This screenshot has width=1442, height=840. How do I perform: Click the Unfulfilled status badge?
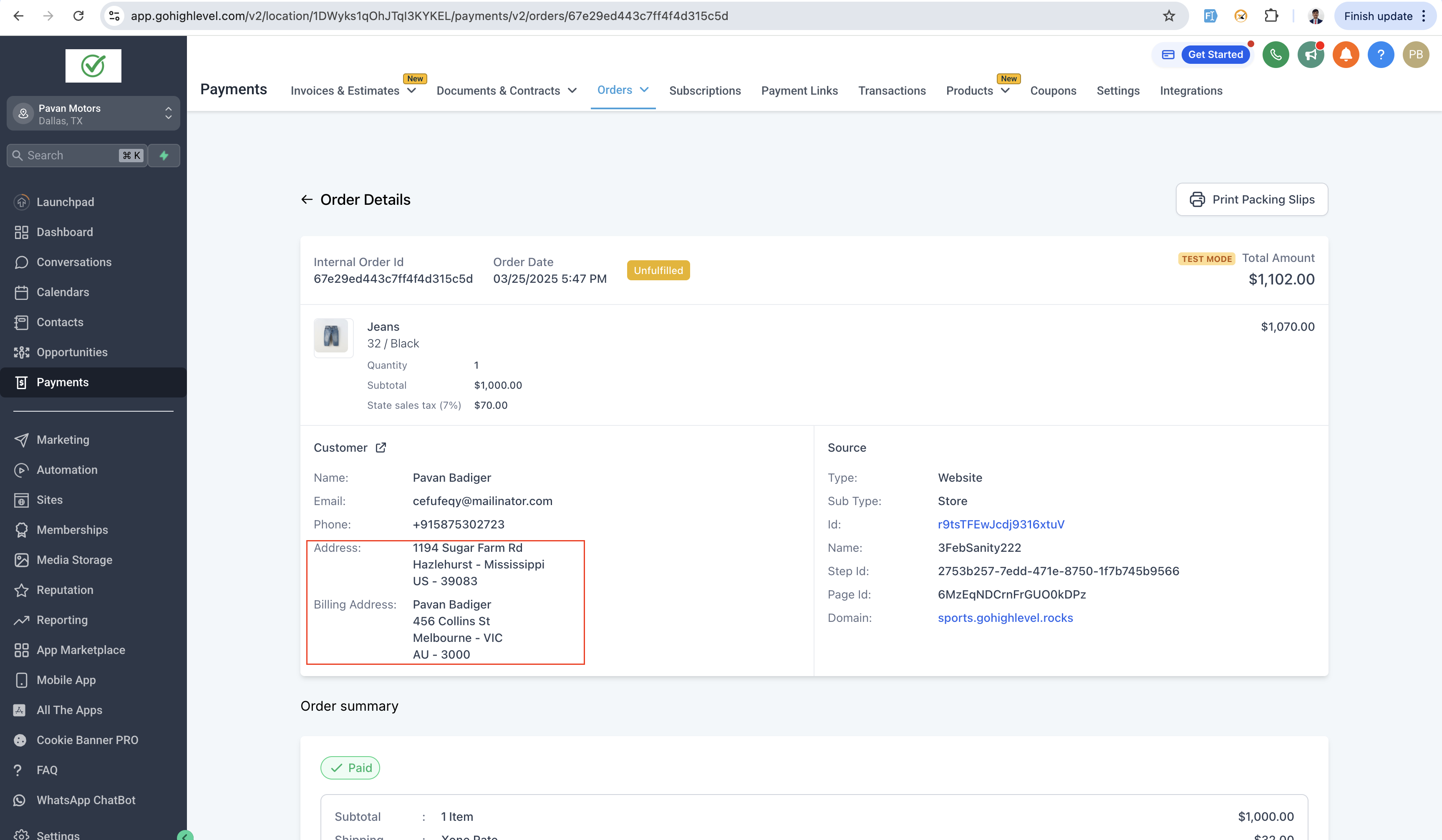[658, 270]
